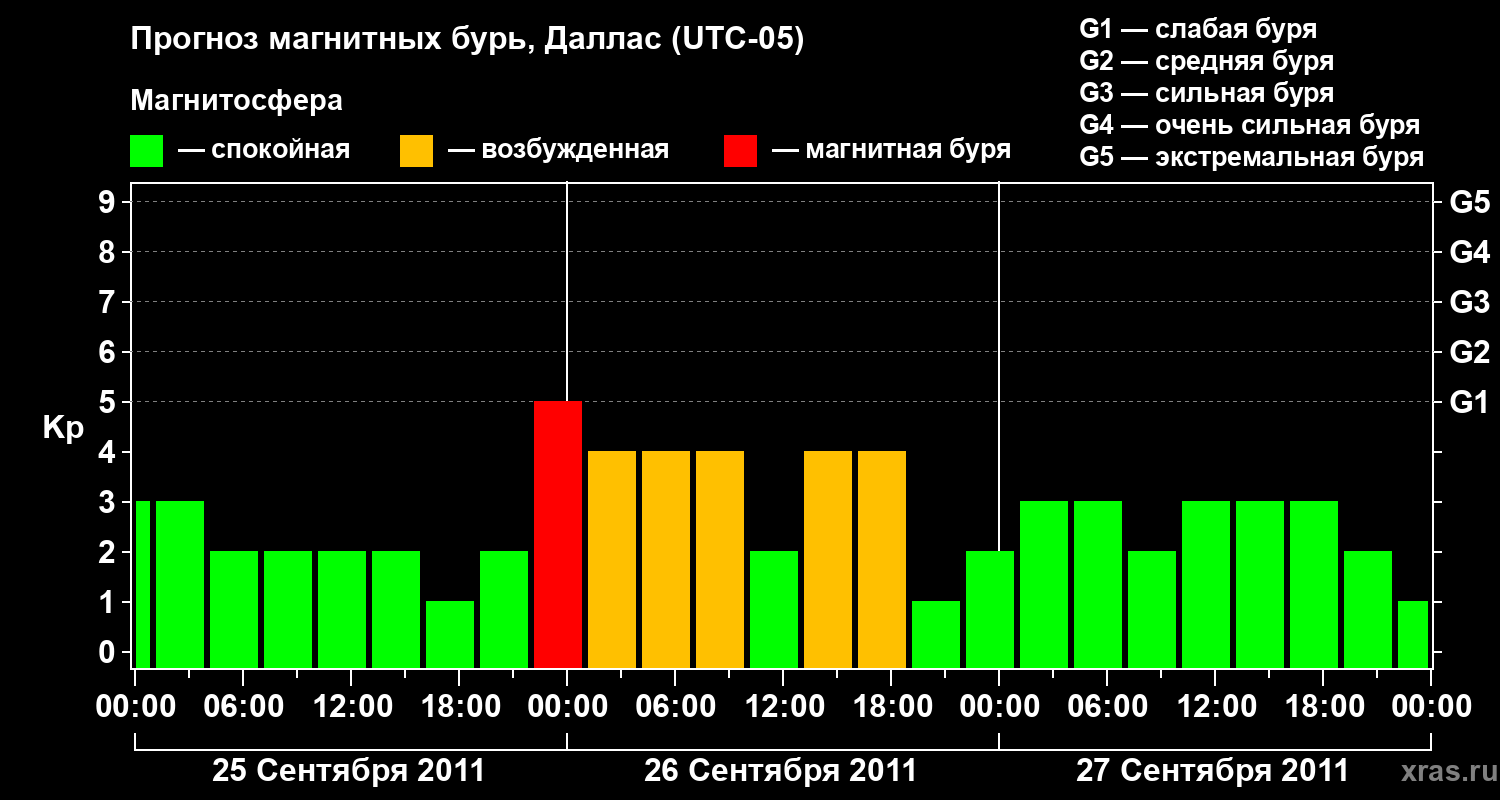Click the final Kp 1 bar ending 27 Сентября

point(1413,635)
